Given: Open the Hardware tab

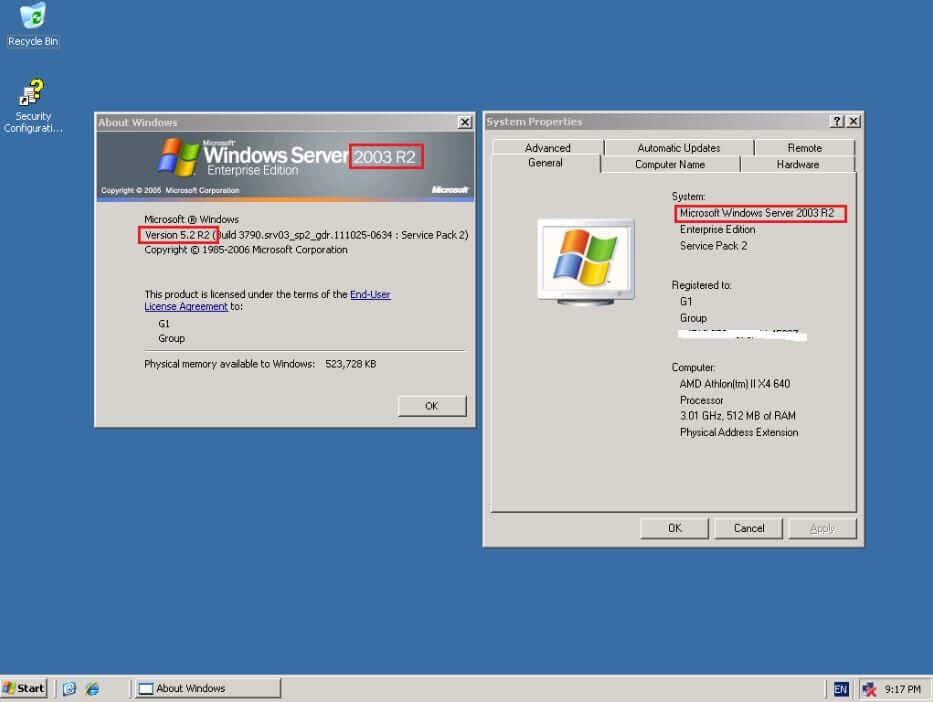Looking at the screenshot, I should coord(797,164).
